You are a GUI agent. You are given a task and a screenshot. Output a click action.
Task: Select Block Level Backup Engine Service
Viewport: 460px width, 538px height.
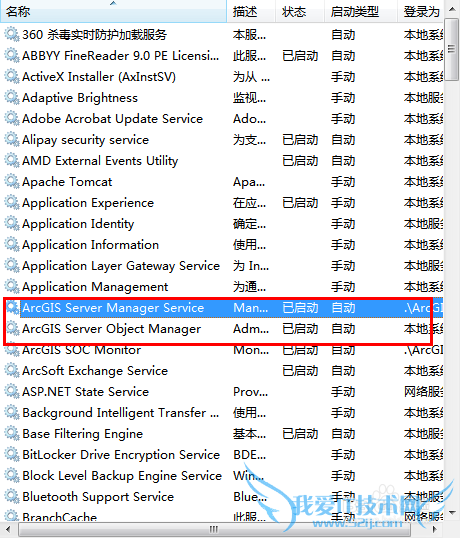coord(122,476)
